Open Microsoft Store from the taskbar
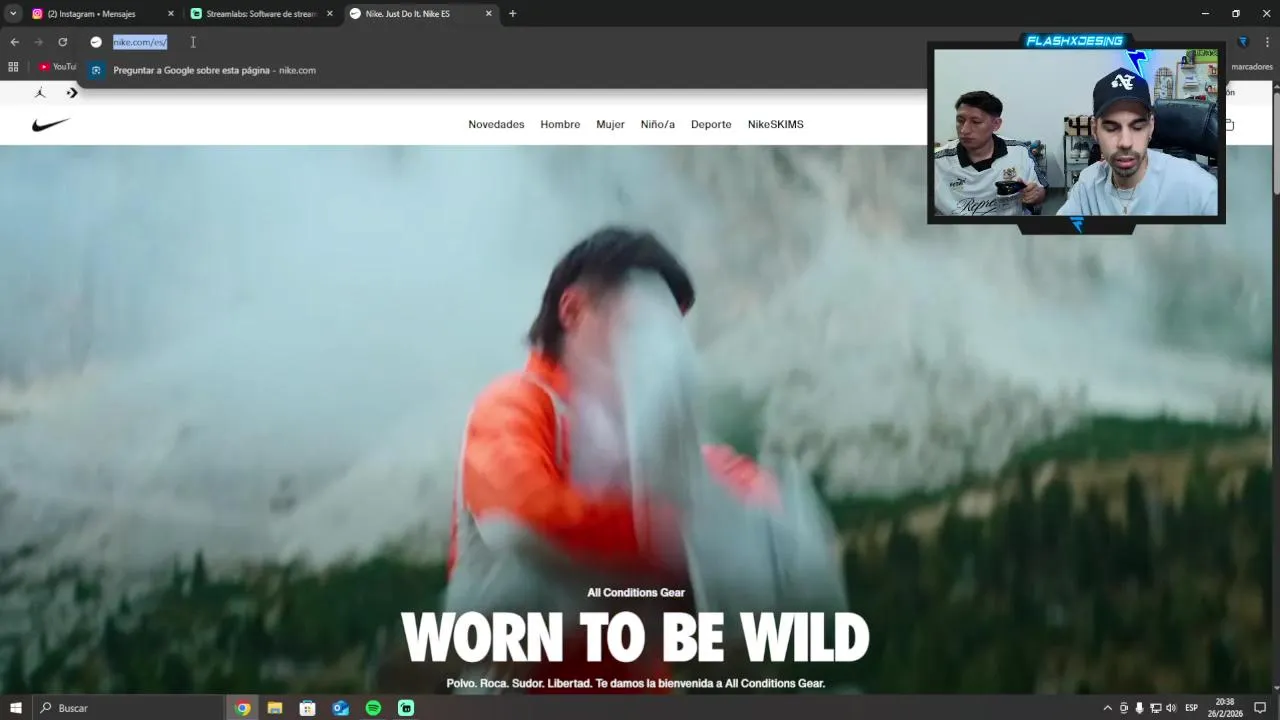 click(308, 708)
